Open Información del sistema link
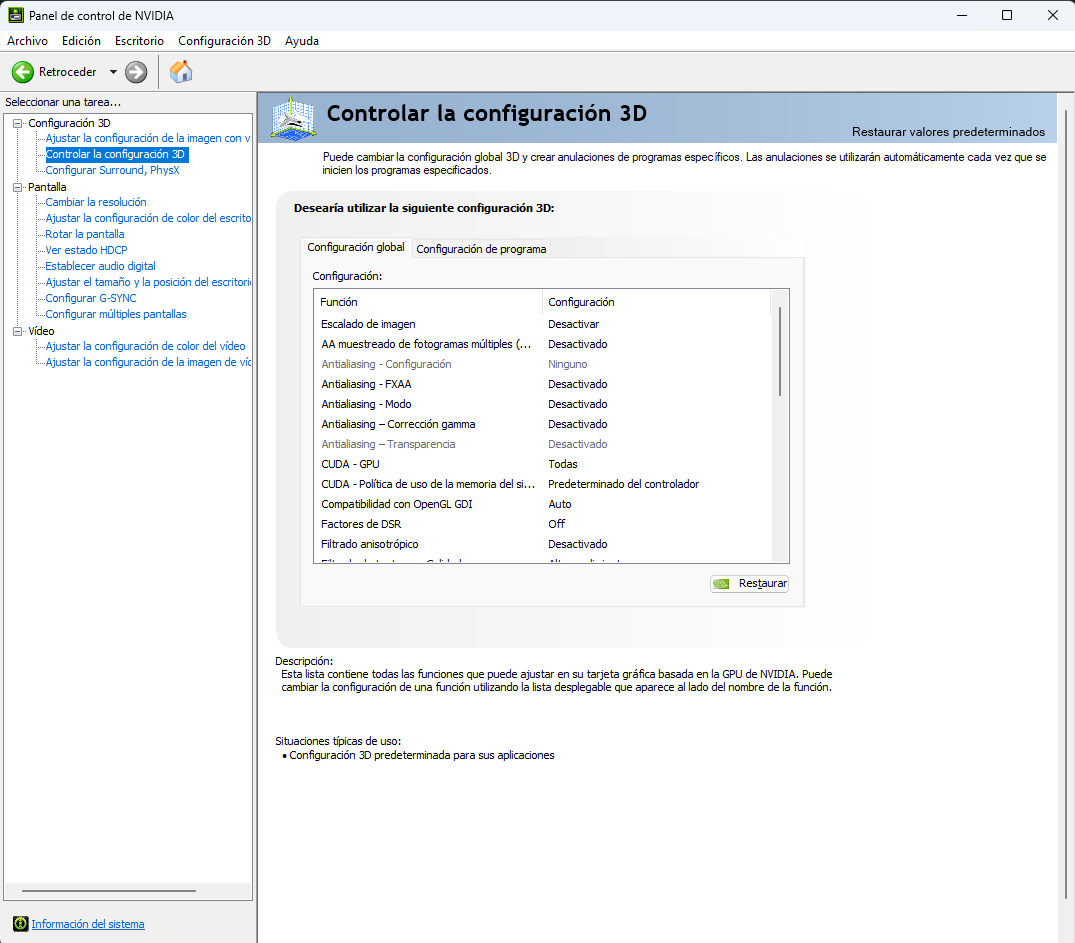 [88, 924]
